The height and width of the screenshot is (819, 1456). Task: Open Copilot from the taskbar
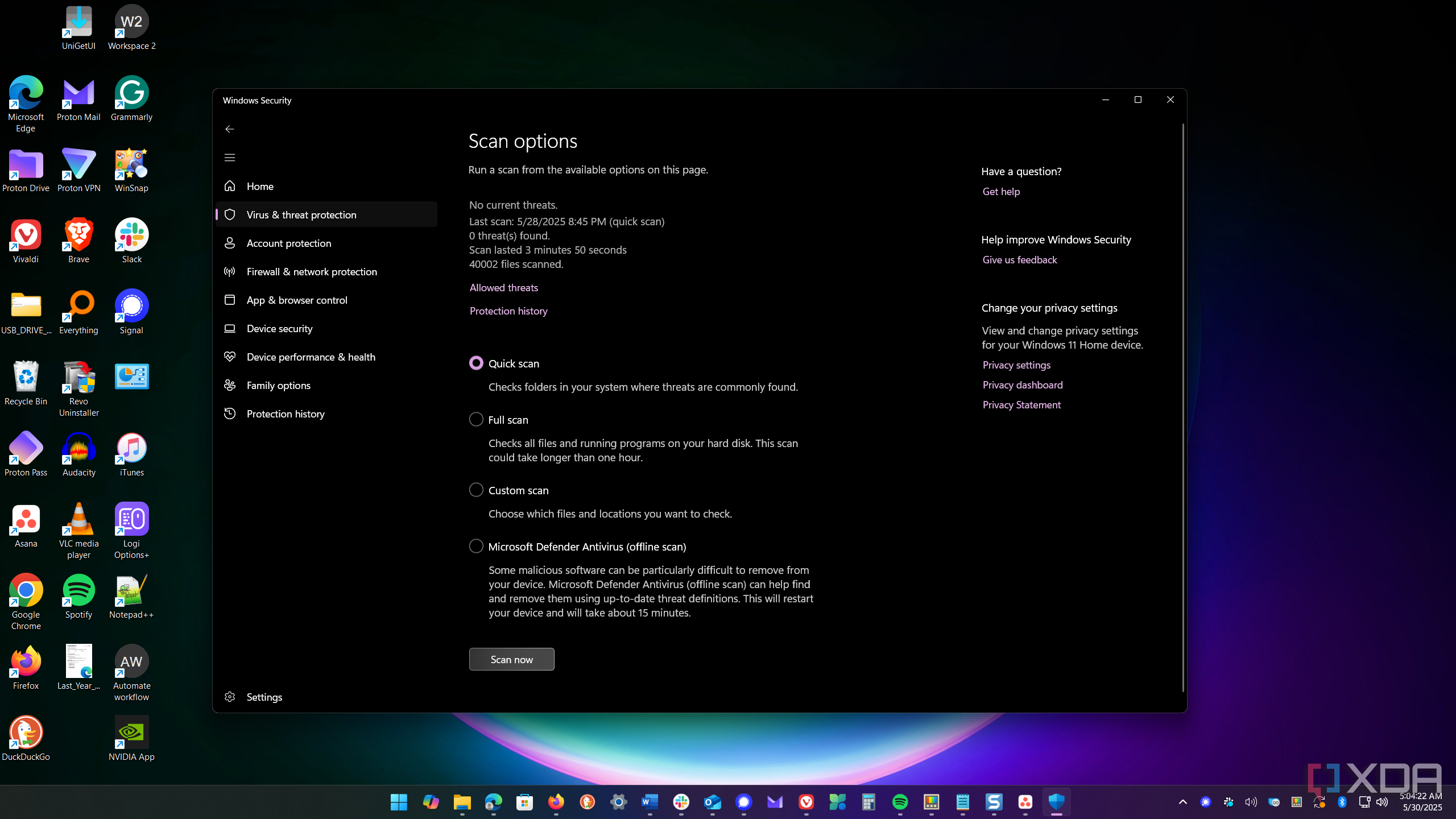[x=431, y=802]
